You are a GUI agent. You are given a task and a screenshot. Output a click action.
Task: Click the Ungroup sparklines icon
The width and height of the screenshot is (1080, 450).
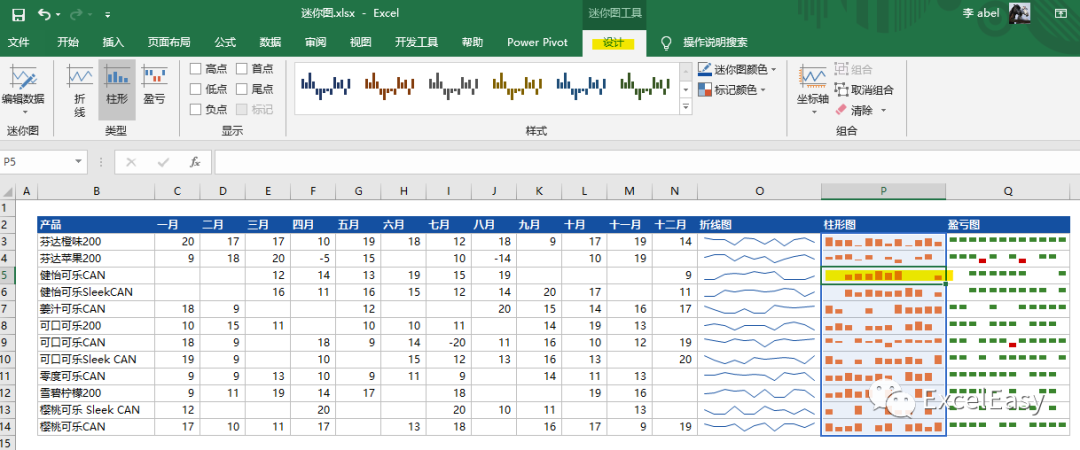840,90
